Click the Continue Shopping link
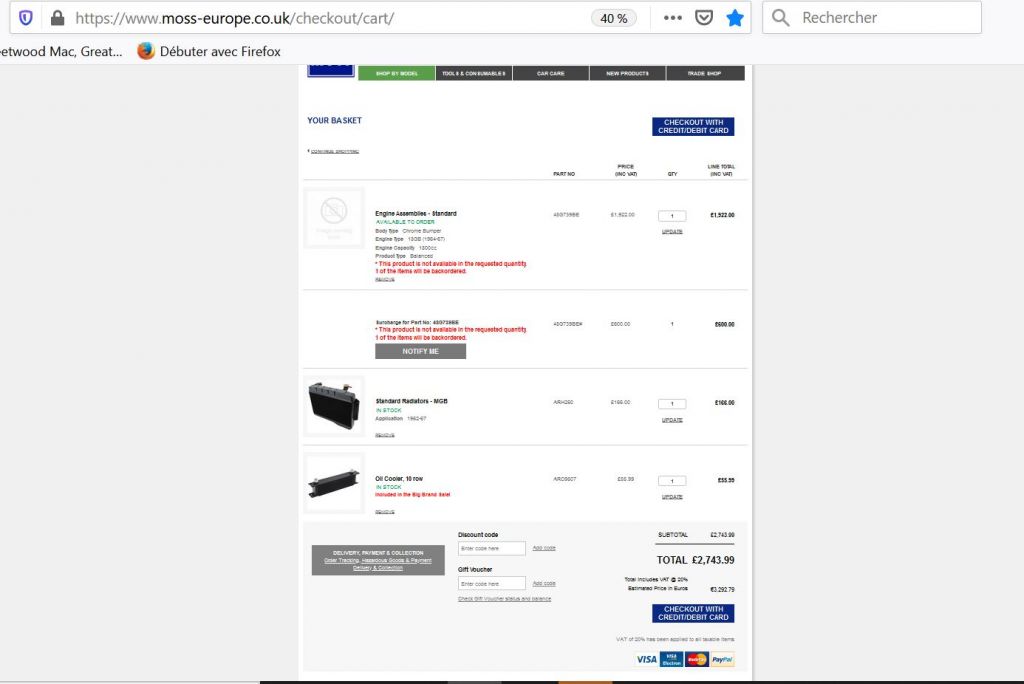1024x684 pixels. (x=334, y=152)
